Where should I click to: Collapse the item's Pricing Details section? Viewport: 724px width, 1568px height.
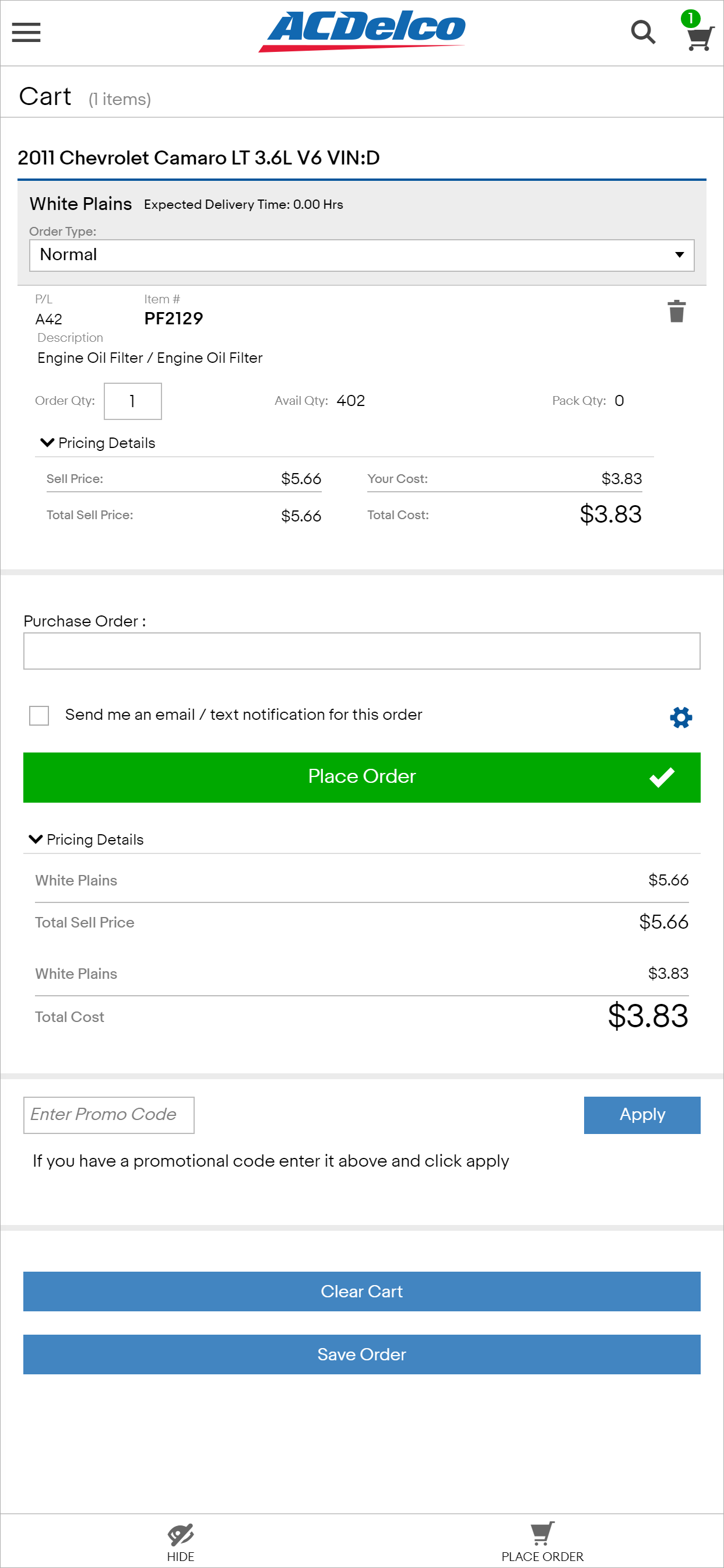tap(98, 443)
